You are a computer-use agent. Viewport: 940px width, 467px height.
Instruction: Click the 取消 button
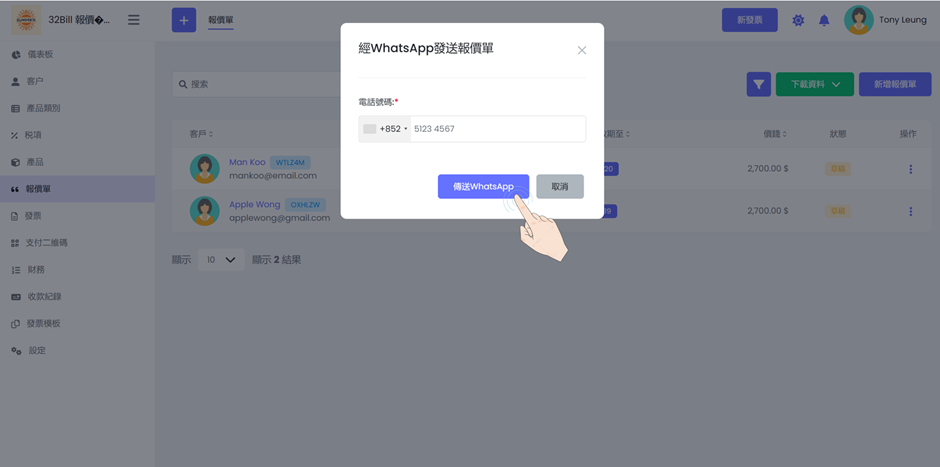pos(559,187)
